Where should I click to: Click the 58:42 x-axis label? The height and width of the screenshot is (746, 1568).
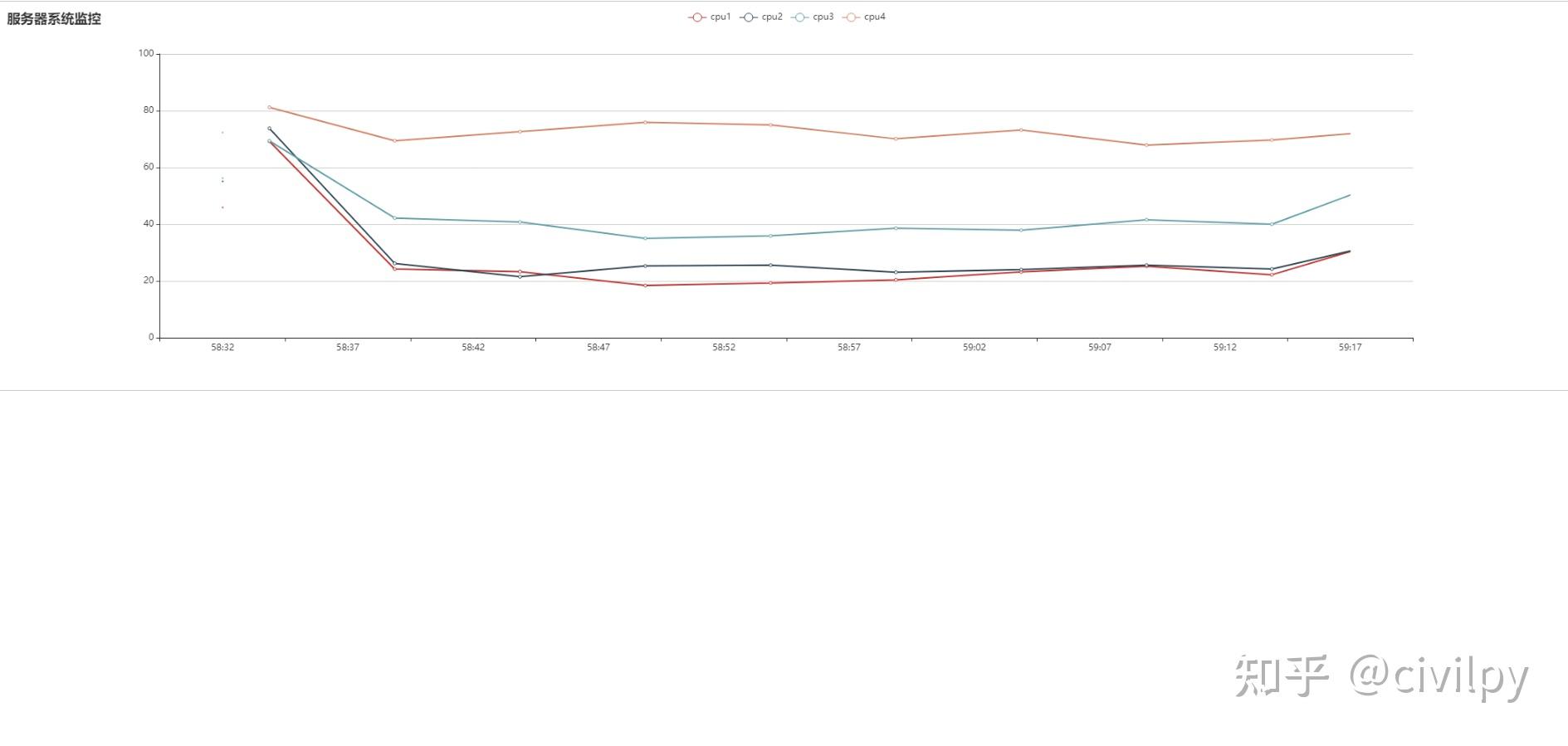(473, 348)
